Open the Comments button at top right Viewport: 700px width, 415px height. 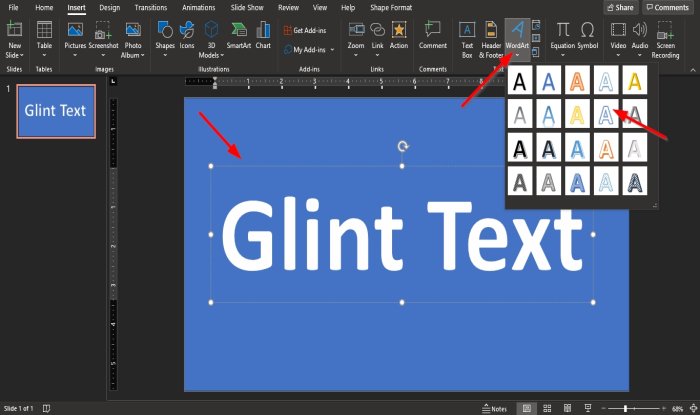click(x=667, y=7)
